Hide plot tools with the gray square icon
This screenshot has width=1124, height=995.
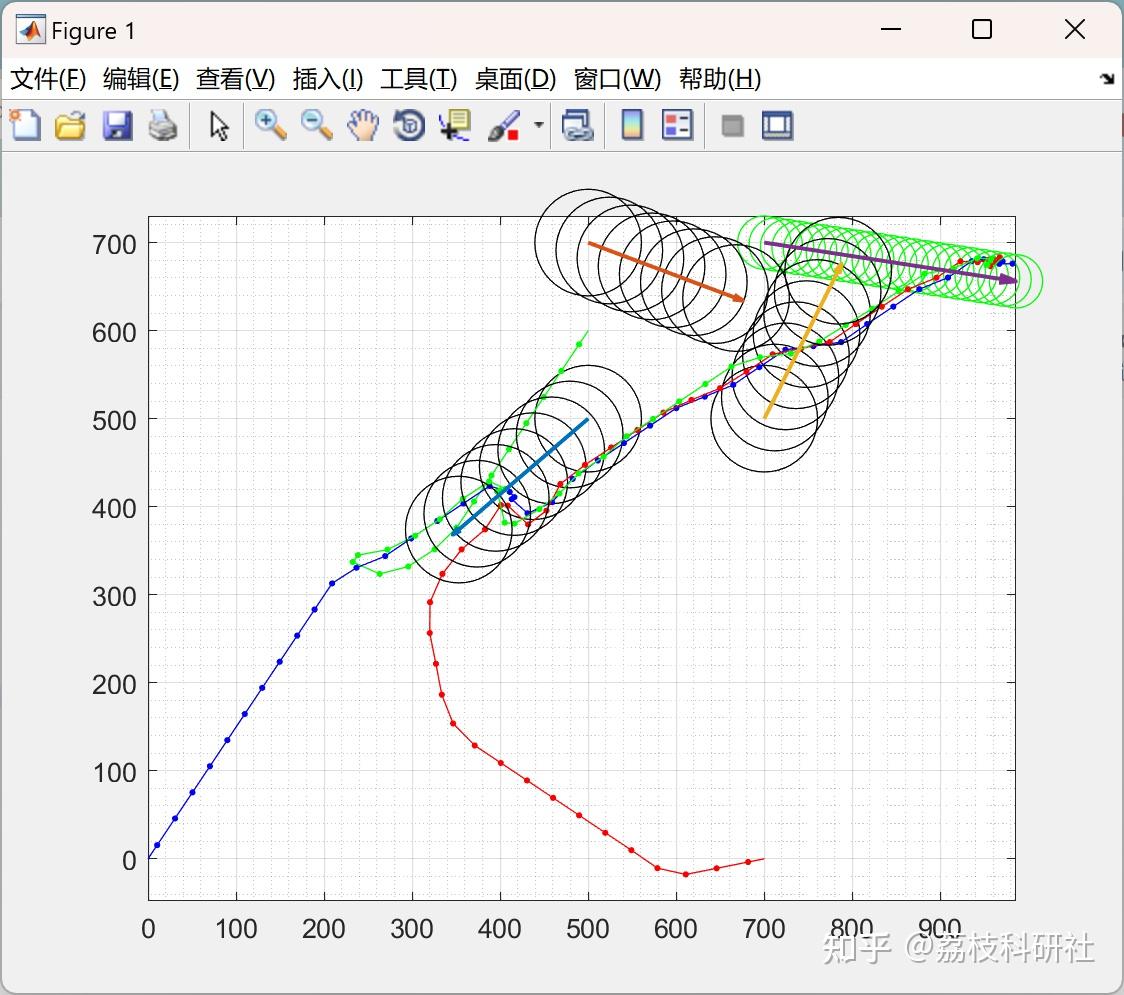tap(732, 126)
